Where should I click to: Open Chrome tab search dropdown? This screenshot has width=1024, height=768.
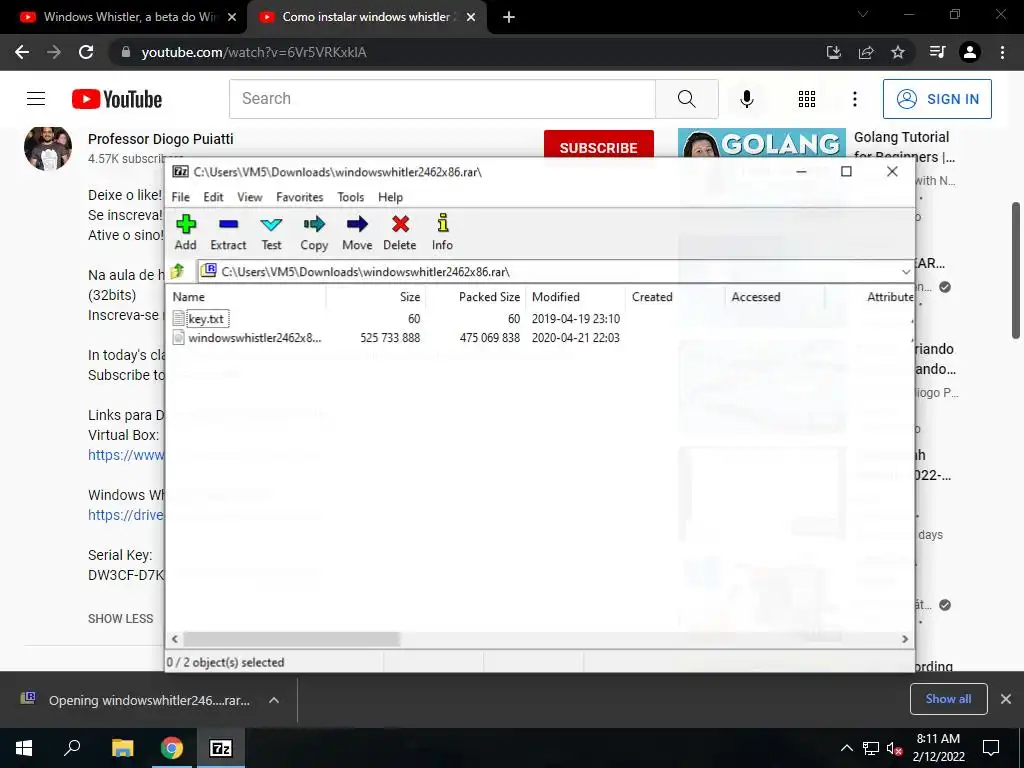pos(863,14)
